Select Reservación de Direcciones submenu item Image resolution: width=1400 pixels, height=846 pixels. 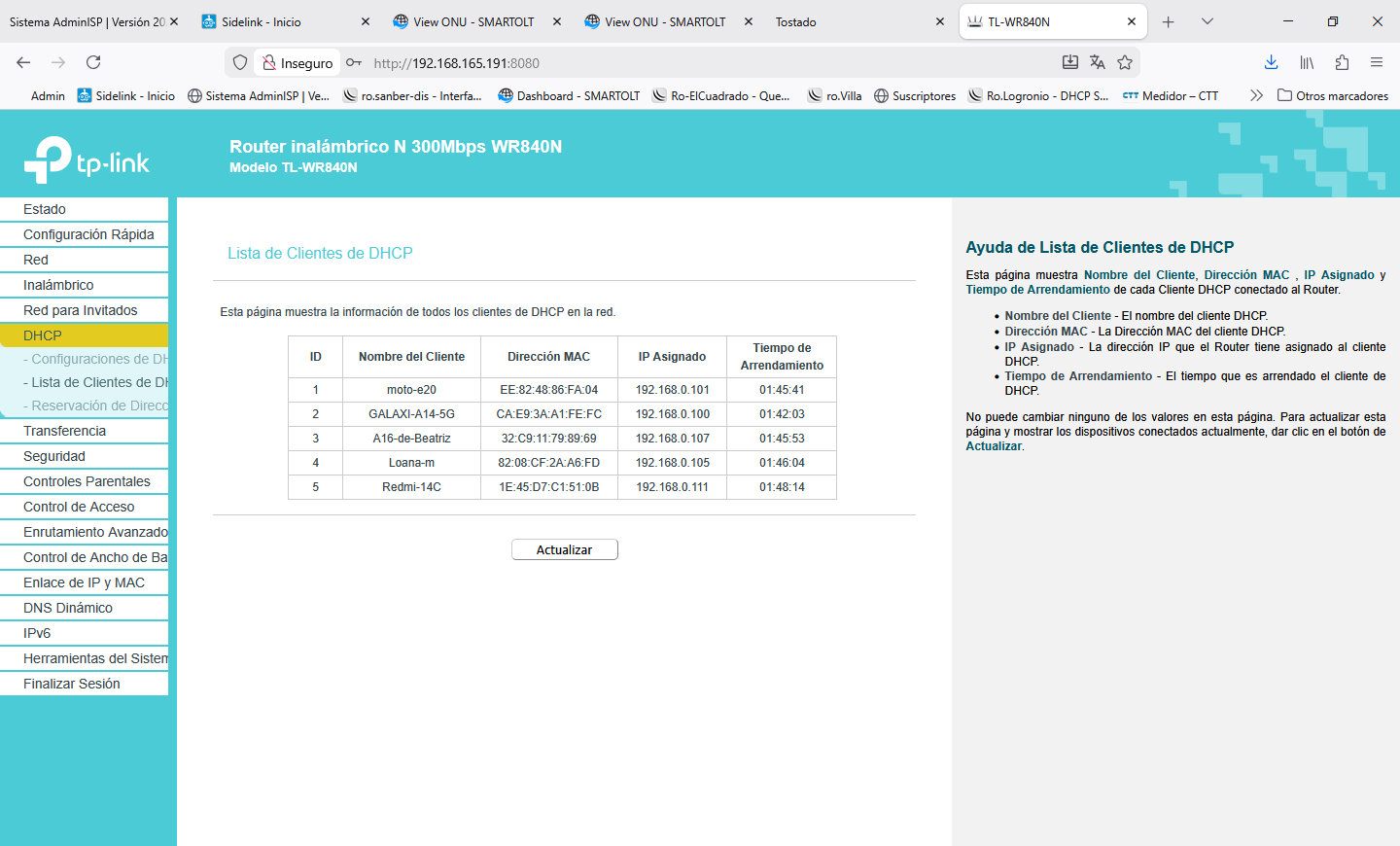pyautogui.click(x=97, y=405)
